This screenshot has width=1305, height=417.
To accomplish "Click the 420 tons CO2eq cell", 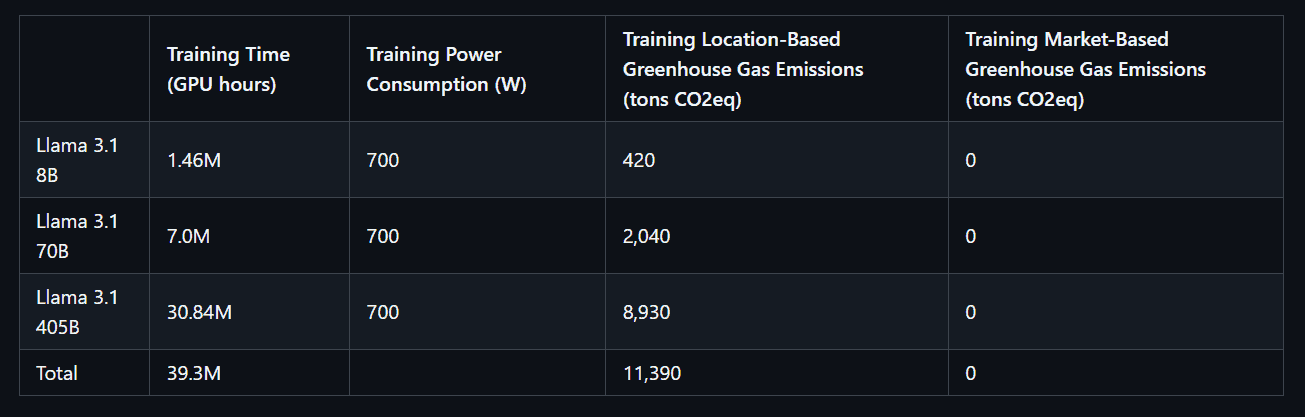I will point(639,160).
